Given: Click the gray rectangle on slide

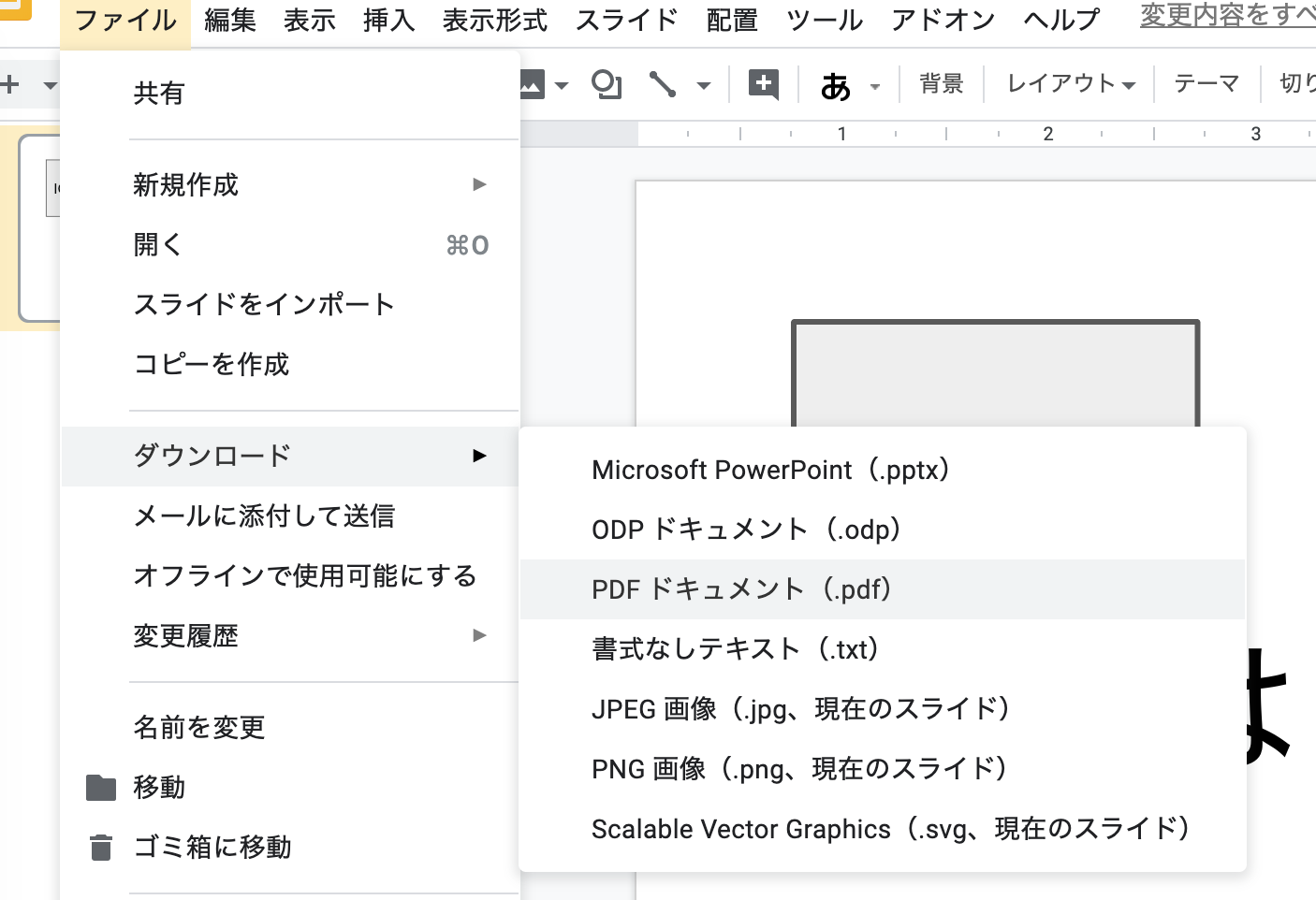Looking at the screenshot, I should pos(995,374).
